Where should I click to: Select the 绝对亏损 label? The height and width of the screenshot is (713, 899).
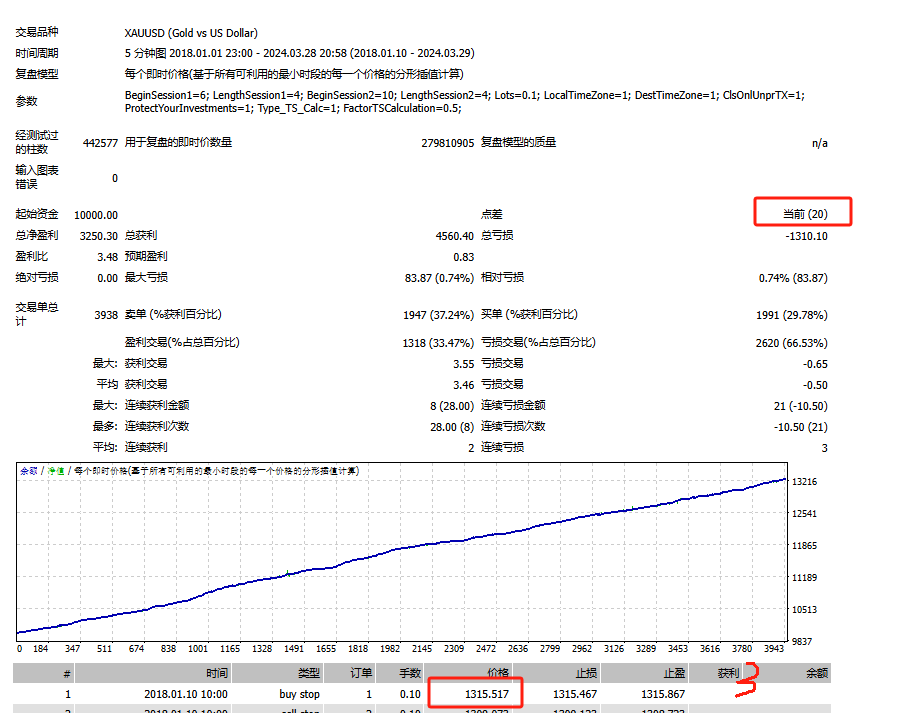(37, 277)
